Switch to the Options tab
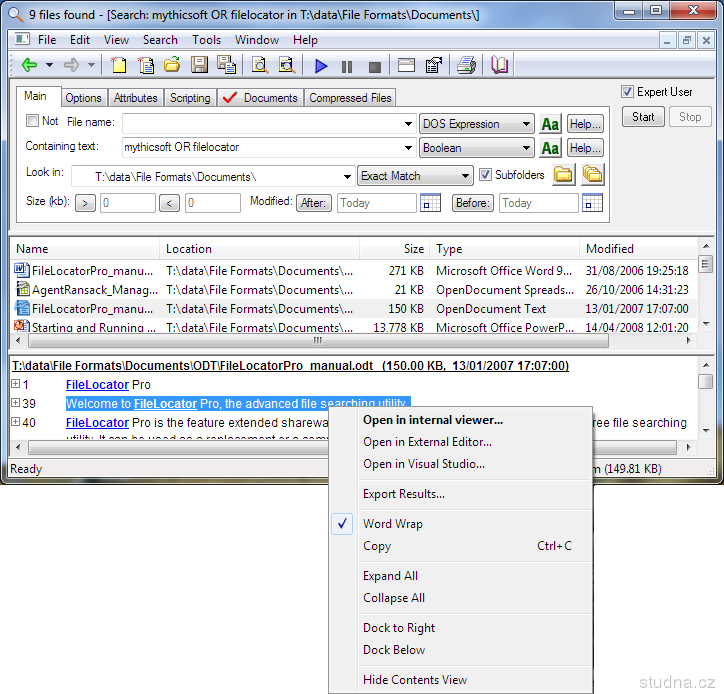The height and width of the screenshot is (694, 724). click(x=83, y=98)
